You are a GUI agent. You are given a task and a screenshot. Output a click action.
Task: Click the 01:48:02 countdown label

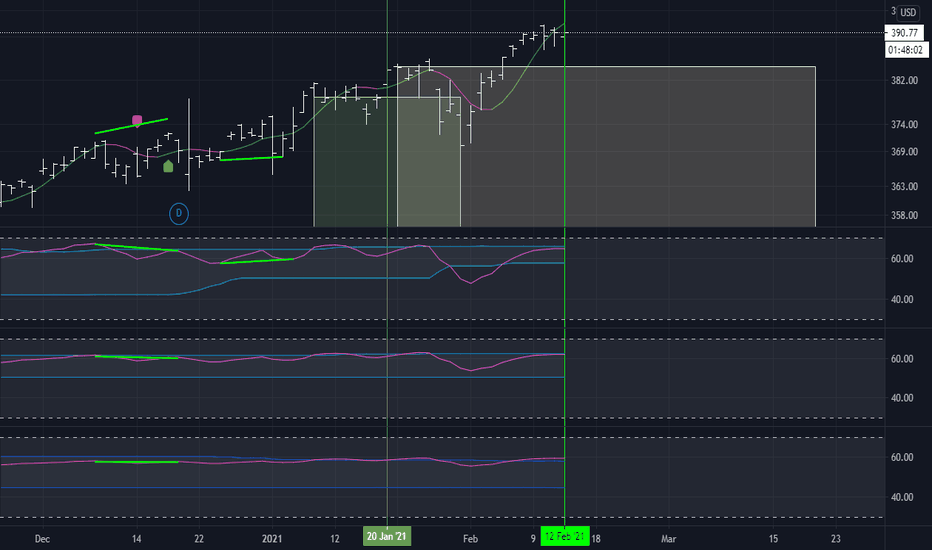(x=906, y=50)
